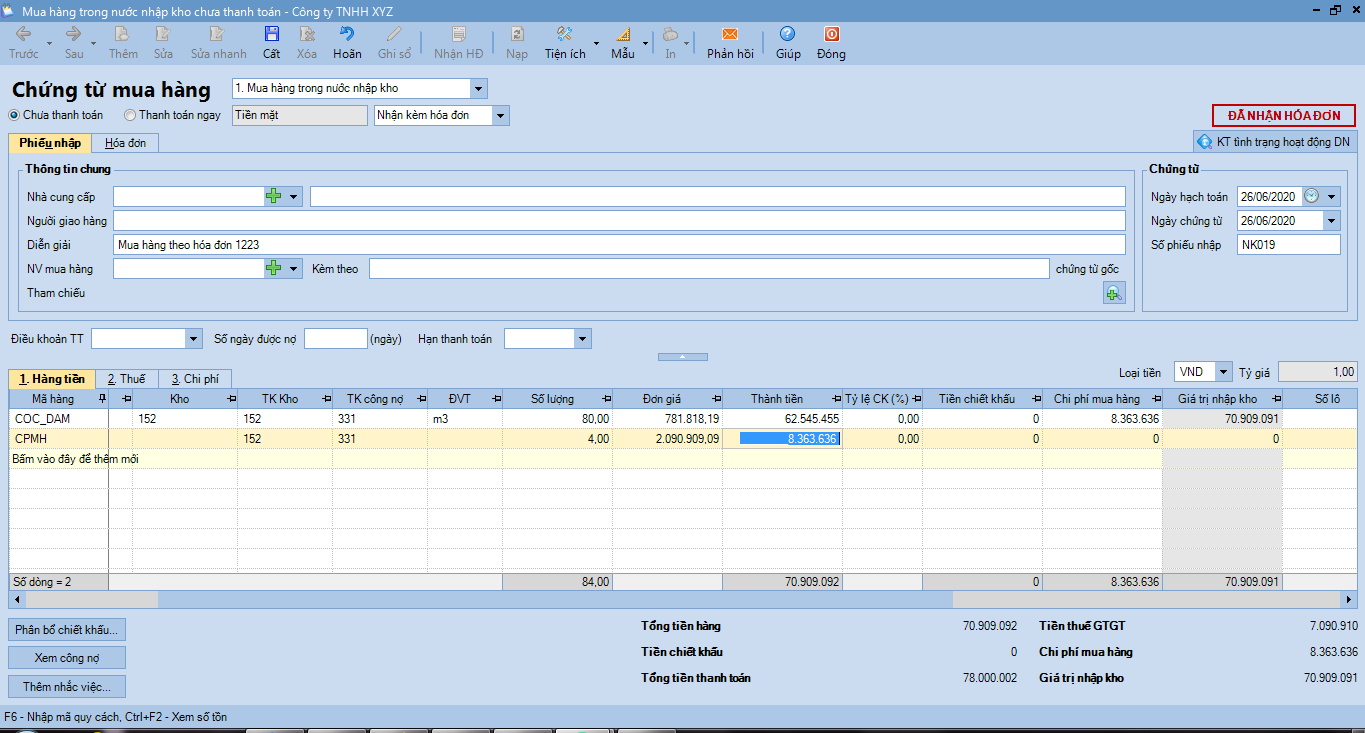Expand the Nhà cung cấp supplier list
This screenshot has height=733, width=1365.
pos(294,196)
